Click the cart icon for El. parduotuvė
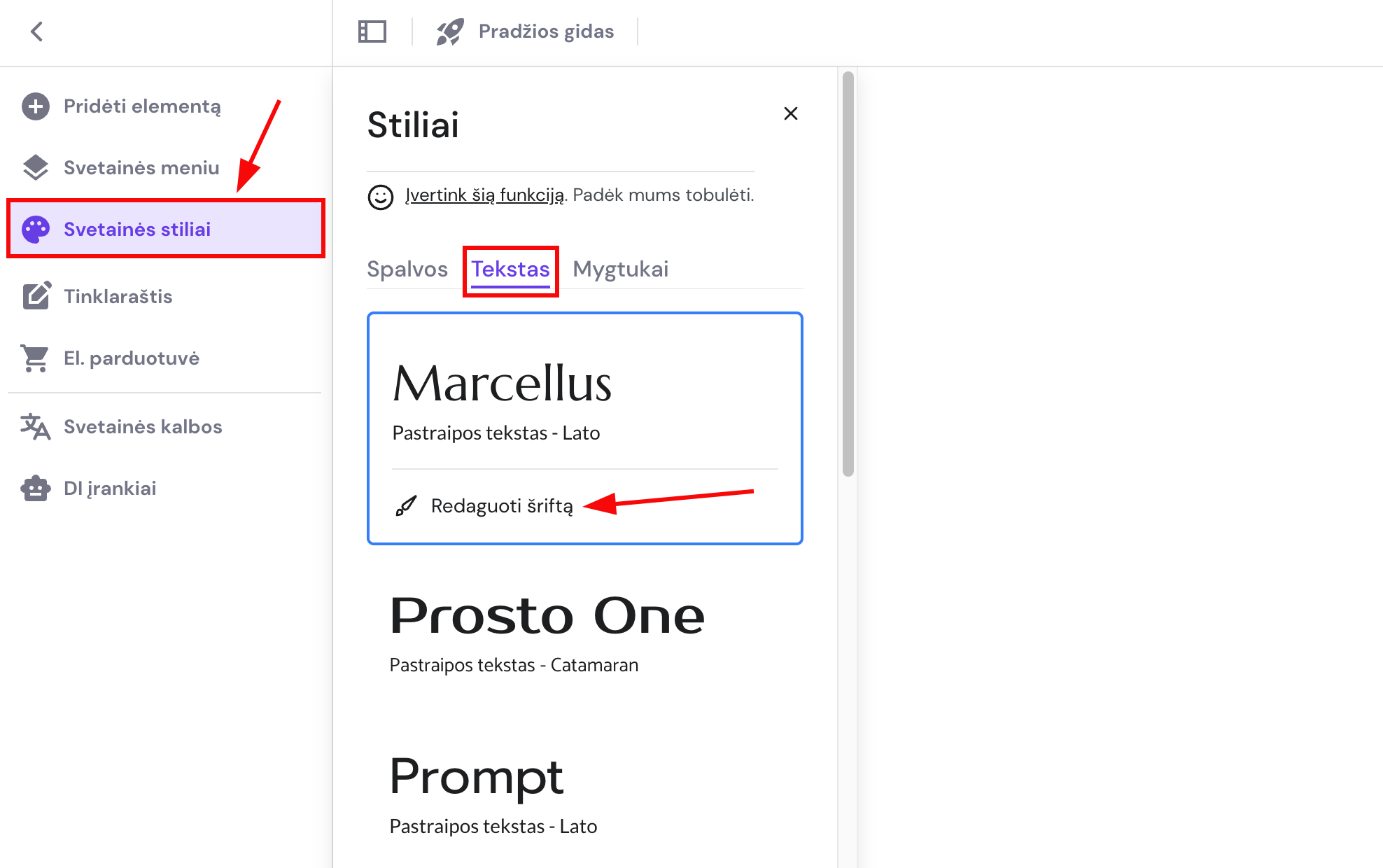 tap(36, 358)
